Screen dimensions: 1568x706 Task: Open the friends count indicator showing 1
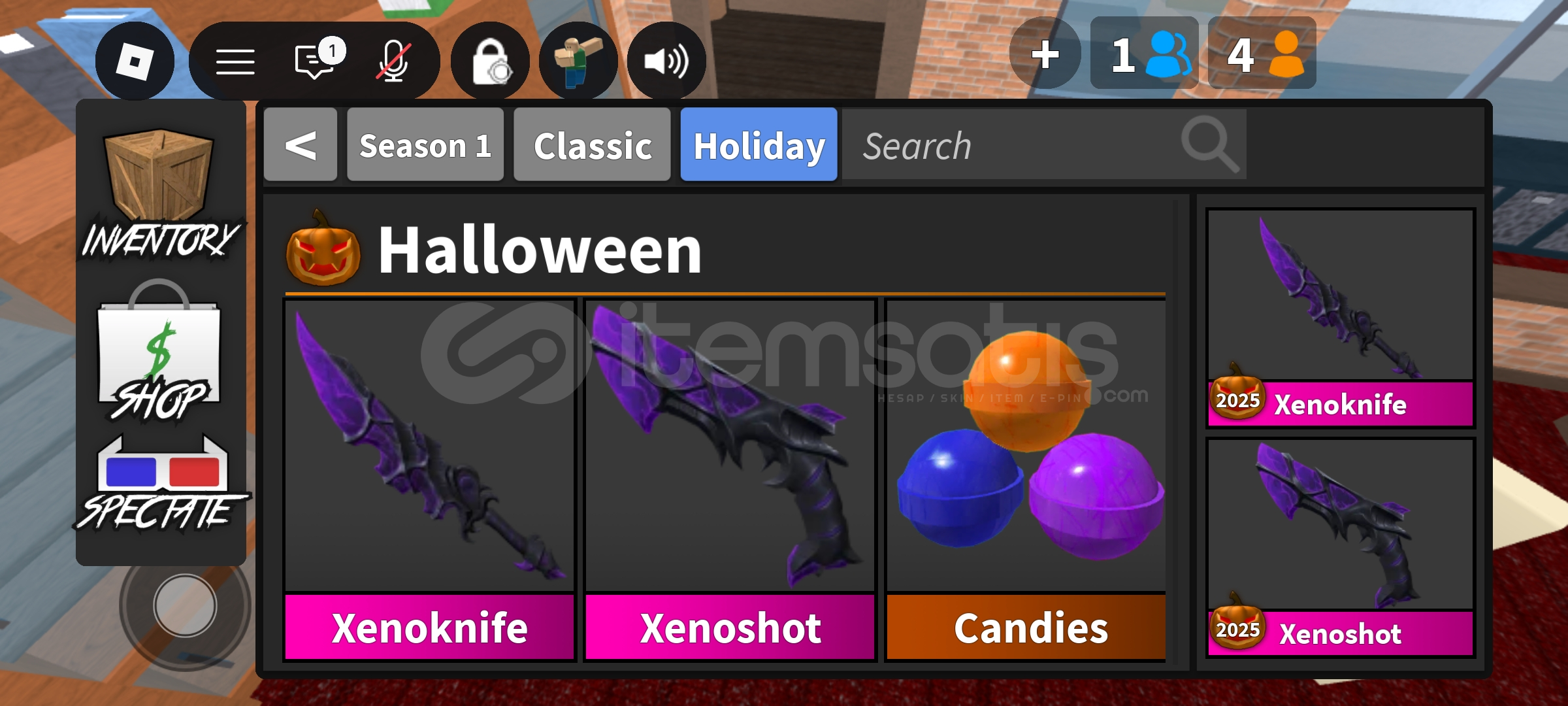(1145, 54)
